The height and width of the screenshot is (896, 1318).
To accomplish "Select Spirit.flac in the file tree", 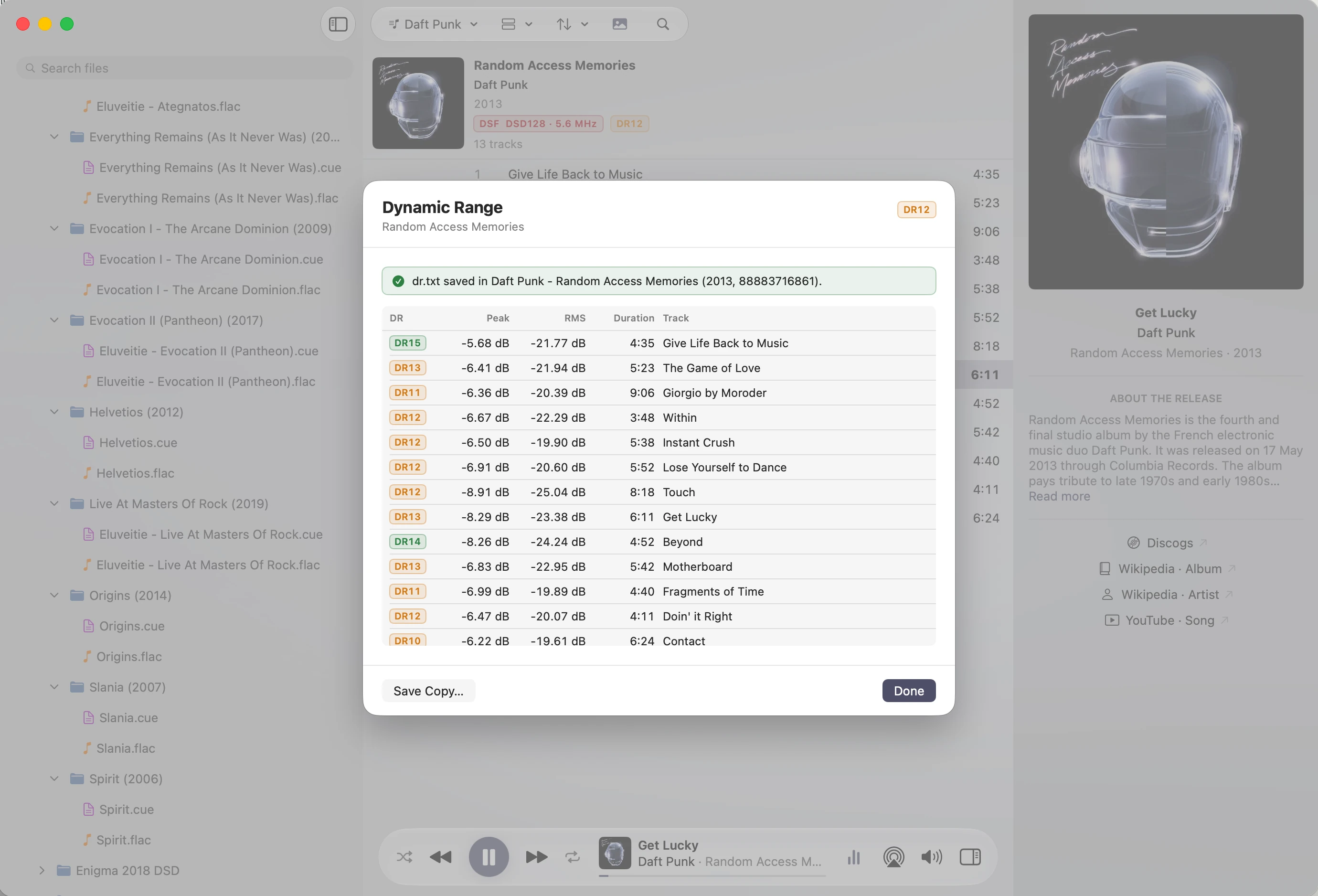I will point(124,840).
